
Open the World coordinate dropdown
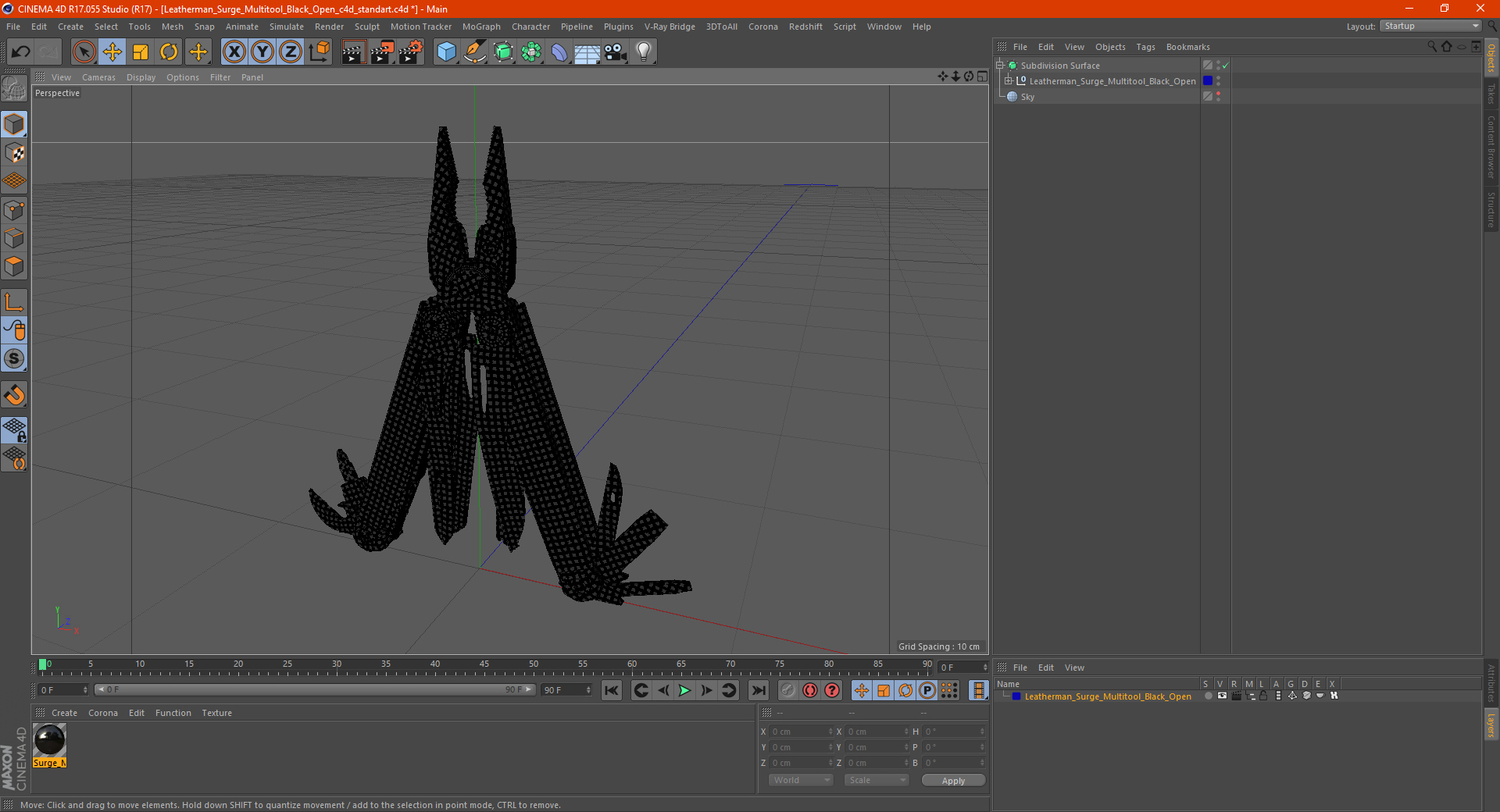coord(801,780)
